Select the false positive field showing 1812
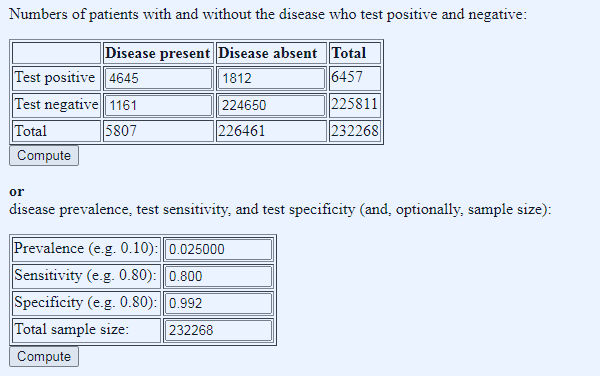Screen dimensions: 600x376 click(271, 78)
